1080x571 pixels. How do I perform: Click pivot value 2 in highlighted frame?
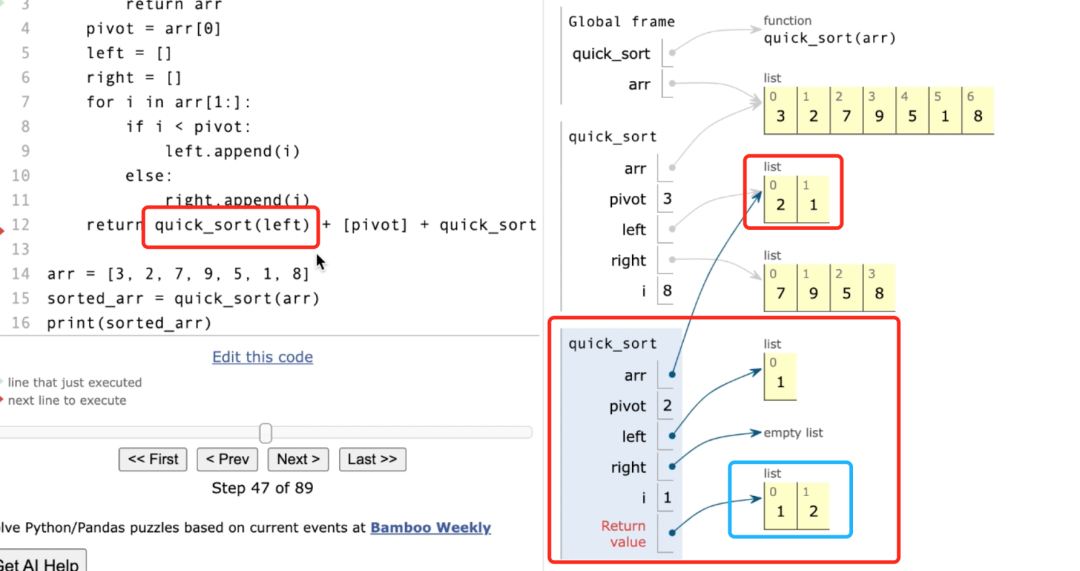click(x=667, y=406)
